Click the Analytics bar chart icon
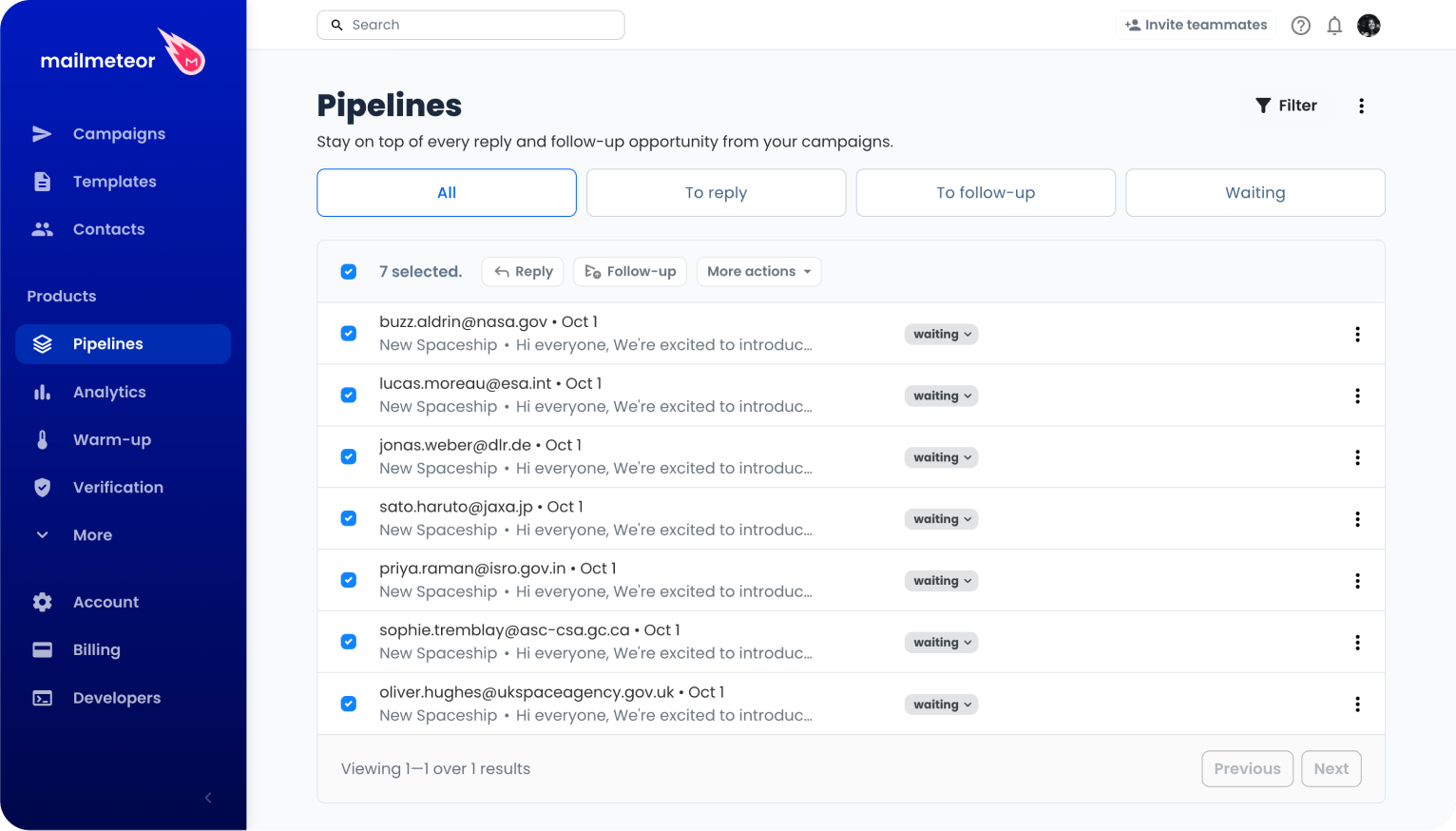Image resolution: width=1456 pixels, height=831 pixels. click(x=42, y=392)
